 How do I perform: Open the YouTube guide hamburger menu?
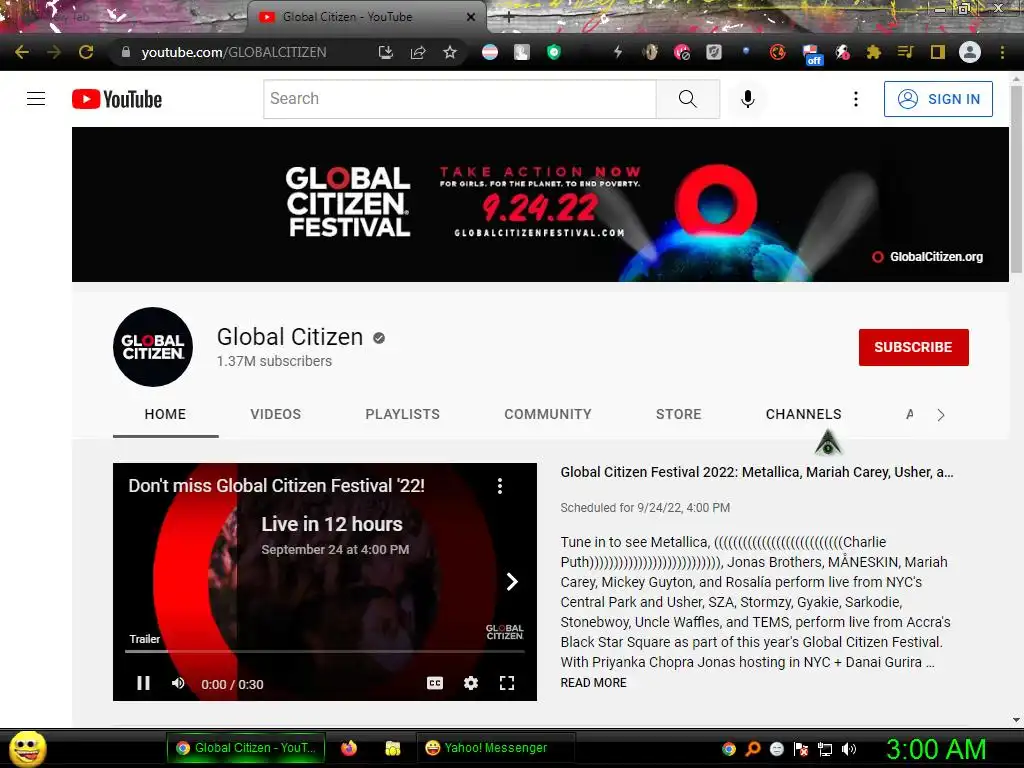[x=36, y=99]
